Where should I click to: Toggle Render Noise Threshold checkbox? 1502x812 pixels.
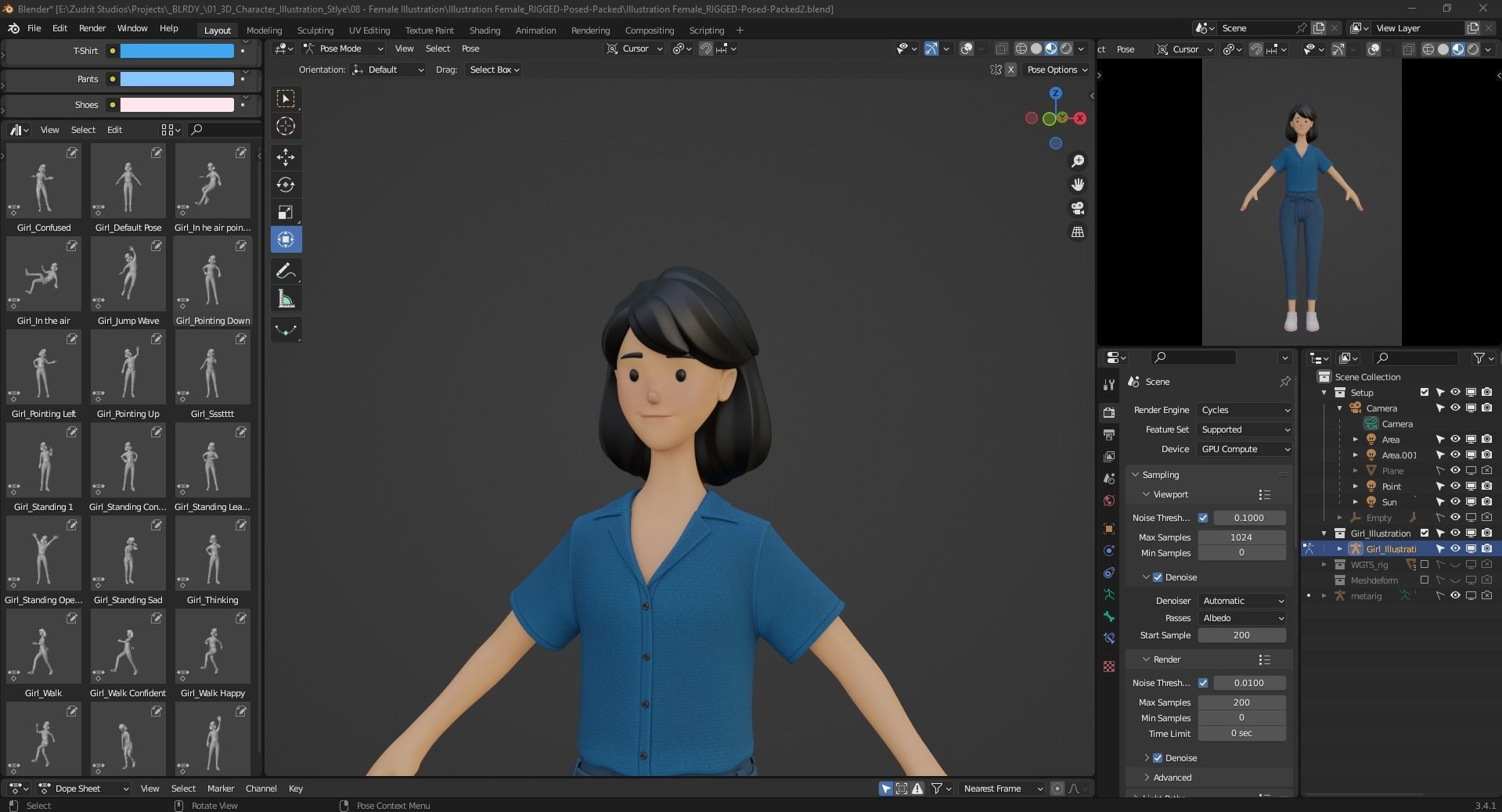(1203, 683)
